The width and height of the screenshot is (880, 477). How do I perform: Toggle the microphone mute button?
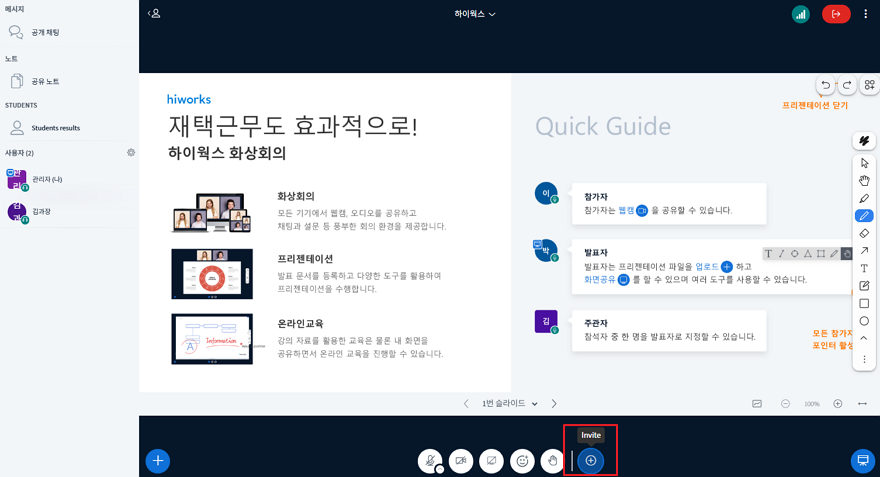pos(430,460)
